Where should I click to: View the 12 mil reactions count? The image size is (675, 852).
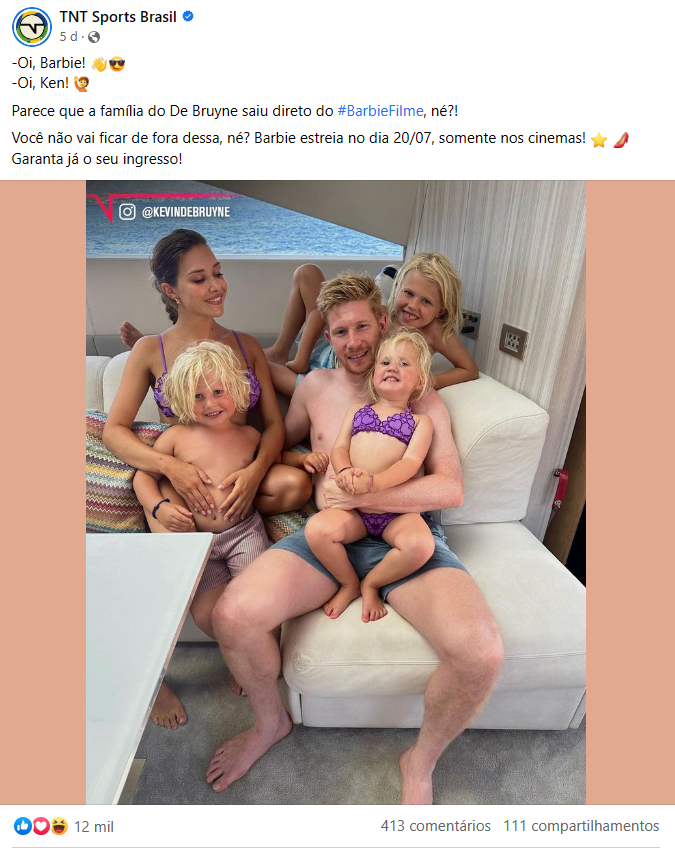point(93,826)
